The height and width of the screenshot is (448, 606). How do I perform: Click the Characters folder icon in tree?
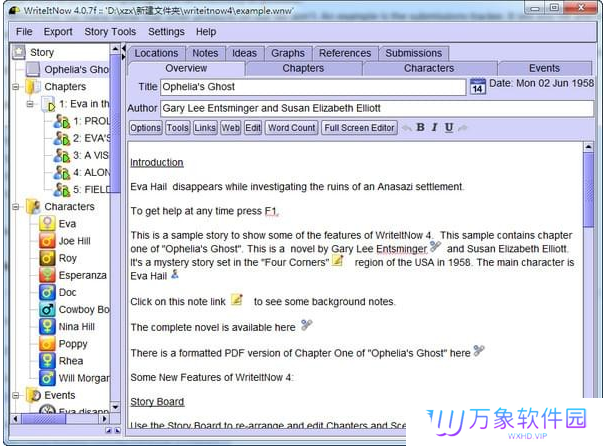[x=33, y=206]
